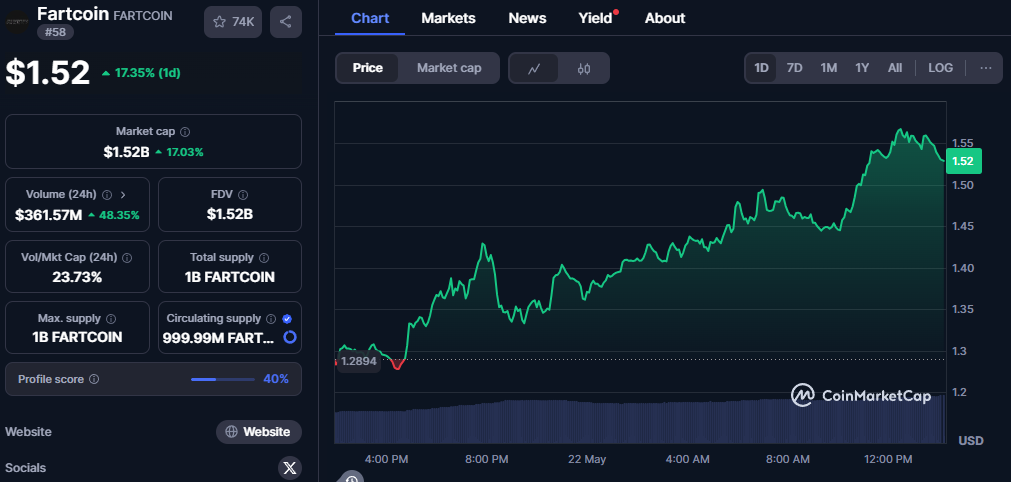
Task: Click the 1.52 current price tag on chart axis
Action: [963, 161]
